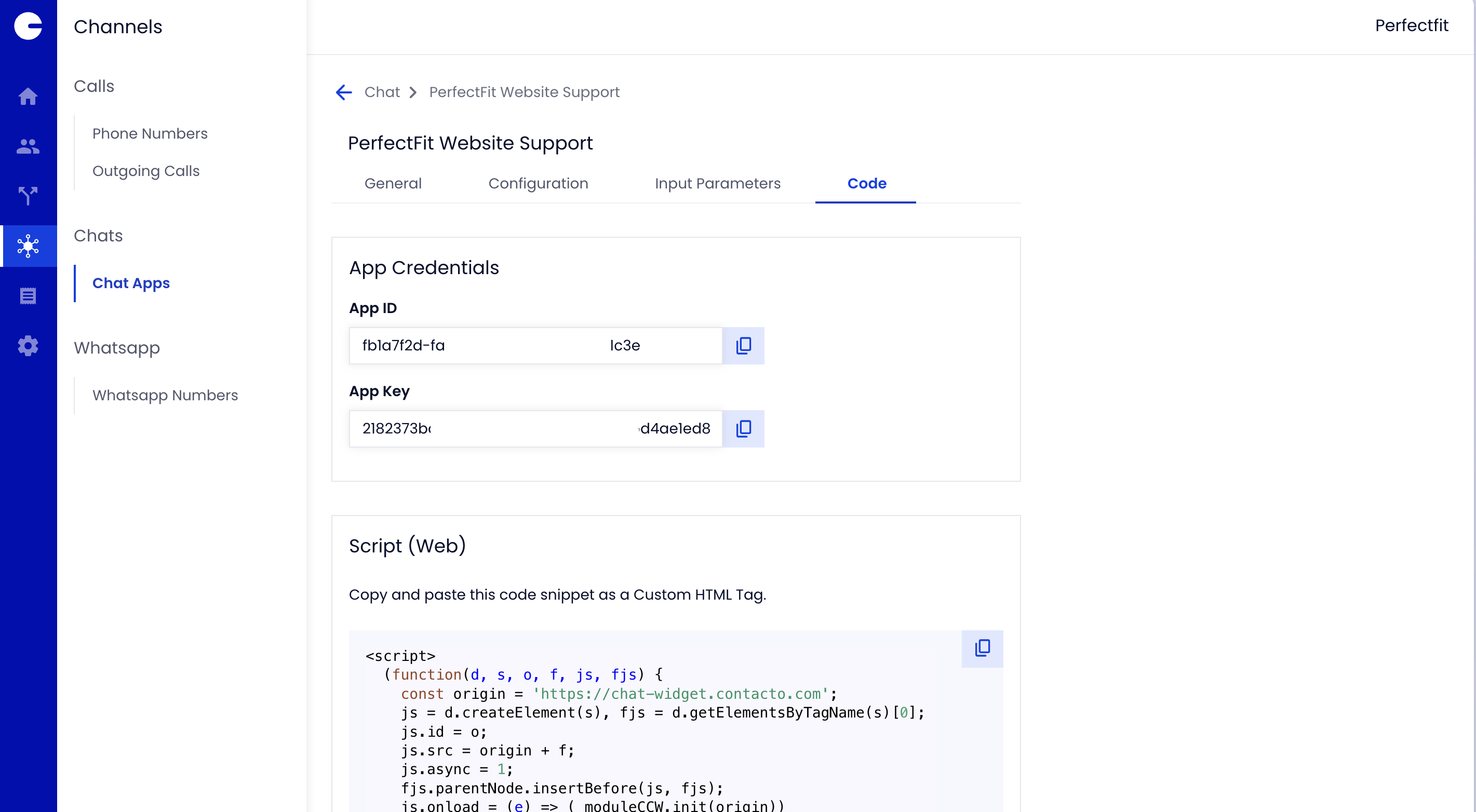The height and width of the screenshot is (812, 1476).
Task: Copy the web script code snippet
Action: click(x=982, y=648)
